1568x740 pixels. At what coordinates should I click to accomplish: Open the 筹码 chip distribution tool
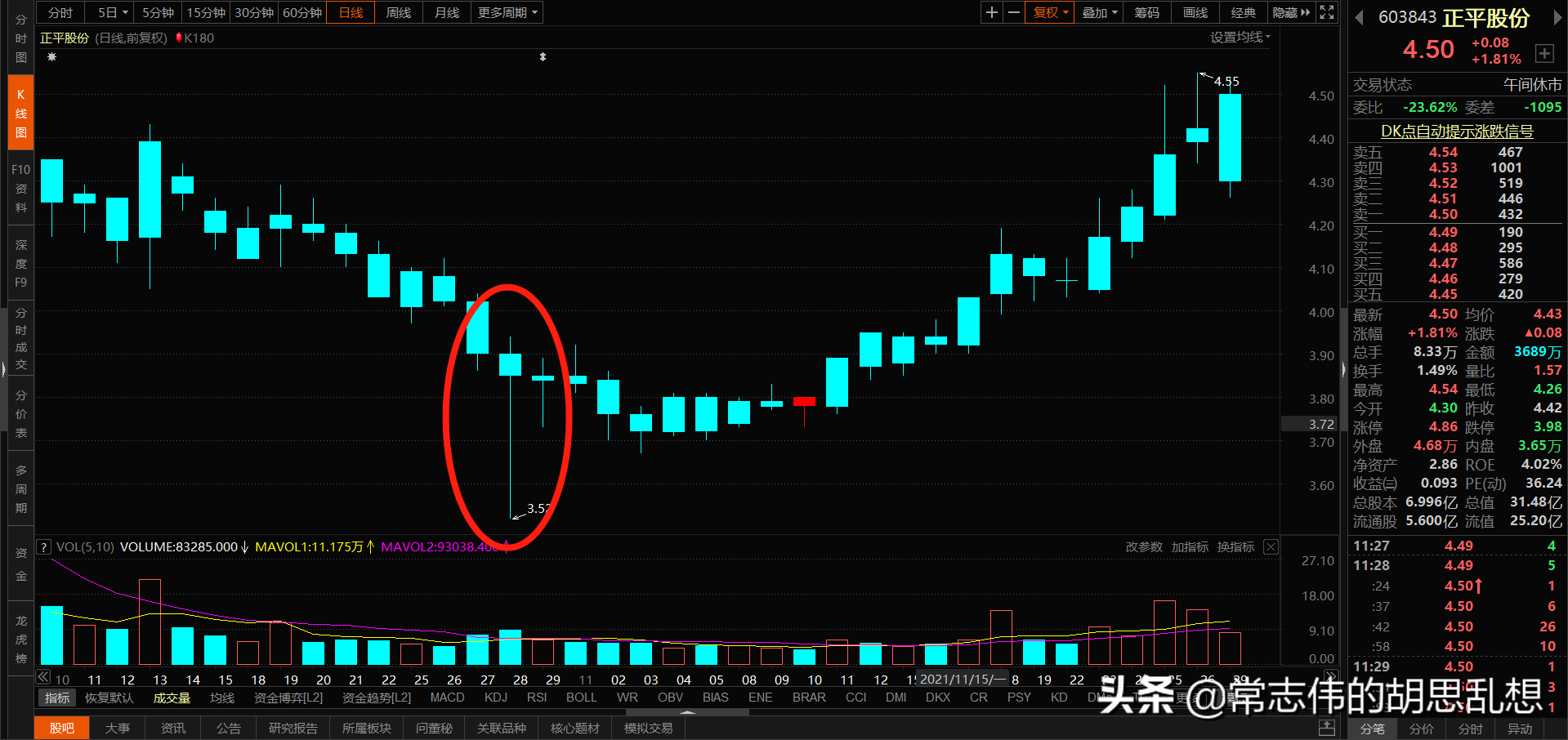[1146, 12]
